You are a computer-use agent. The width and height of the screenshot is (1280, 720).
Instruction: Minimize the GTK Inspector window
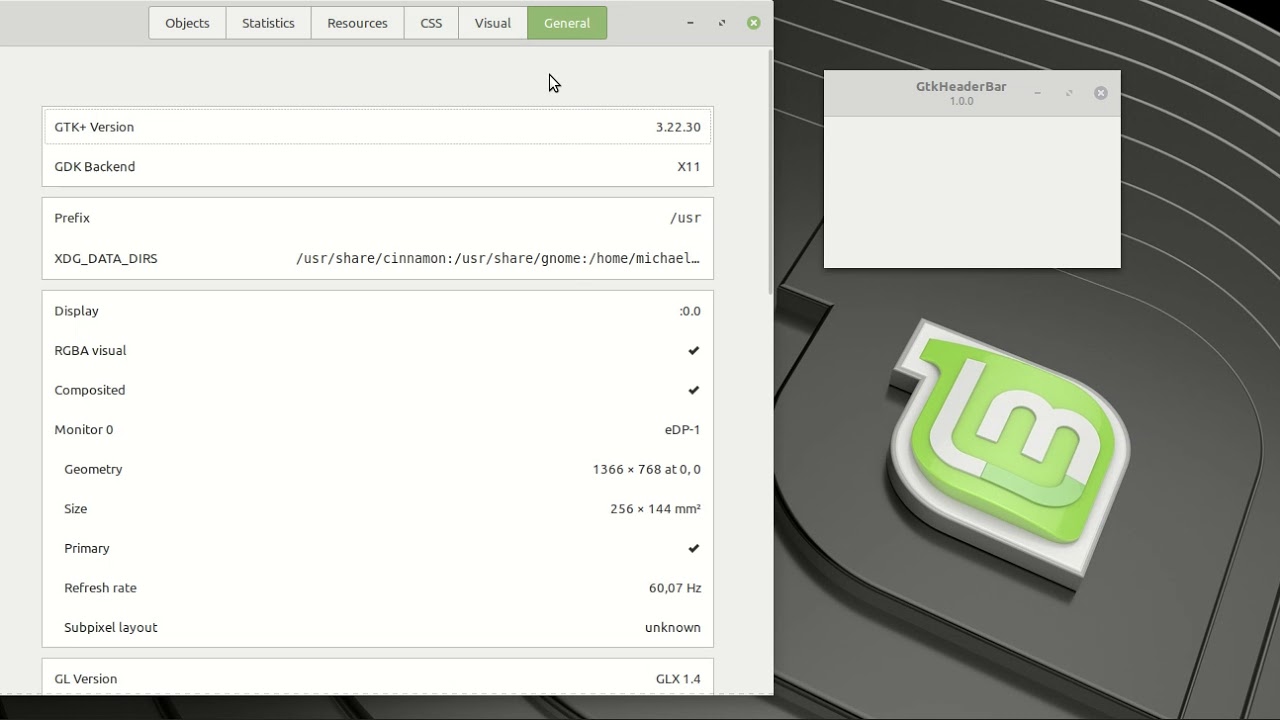coord(690,23)
